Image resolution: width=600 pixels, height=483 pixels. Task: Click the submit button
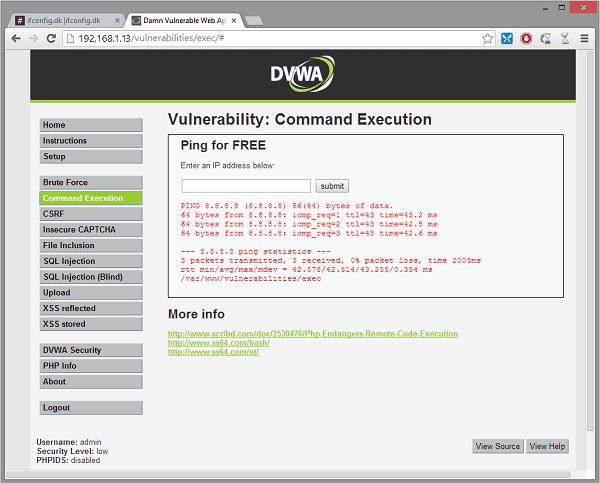(332, 186)
